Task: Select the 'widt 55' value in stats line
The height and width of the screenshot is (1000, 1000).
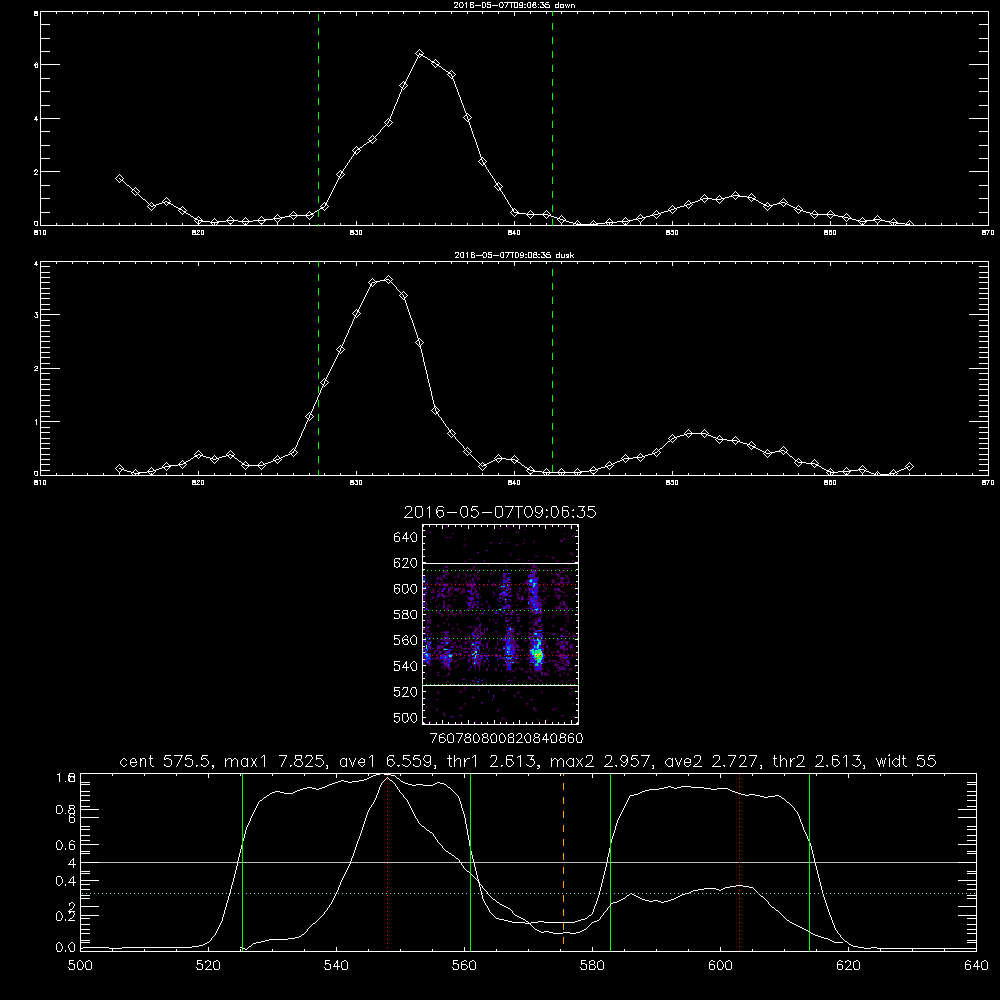Action: (x=906, y=761)
